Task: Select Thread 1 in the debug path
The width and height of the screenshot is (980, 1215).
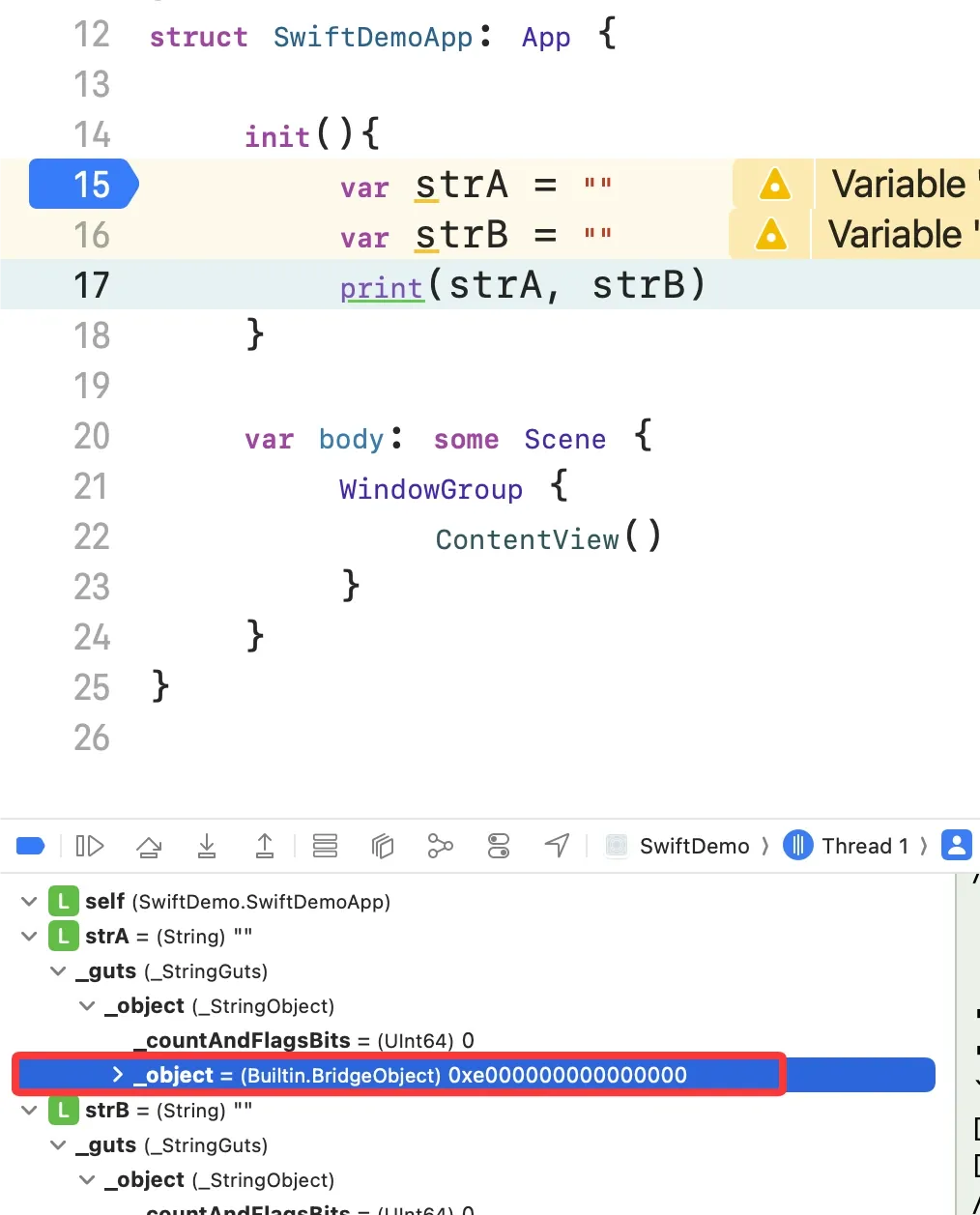Action: point(846,847)
